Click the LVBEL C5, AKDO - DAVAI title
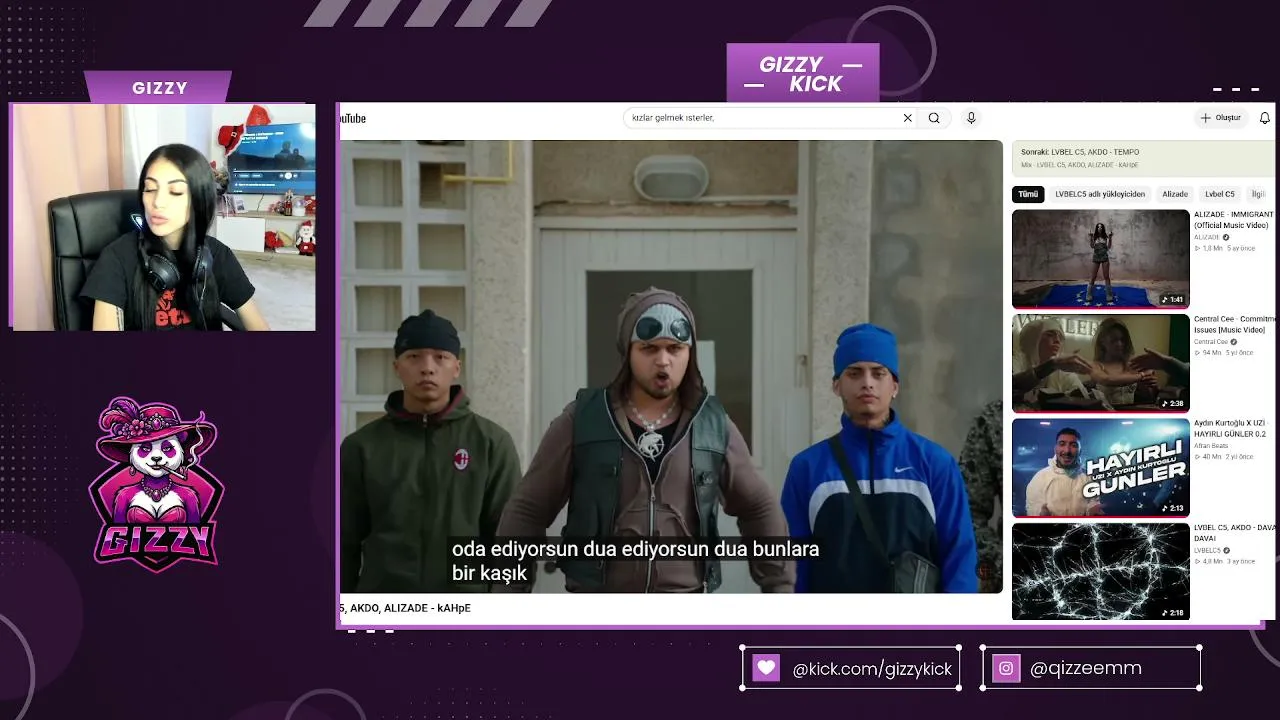1280x720 pixels. (1234, 532)
